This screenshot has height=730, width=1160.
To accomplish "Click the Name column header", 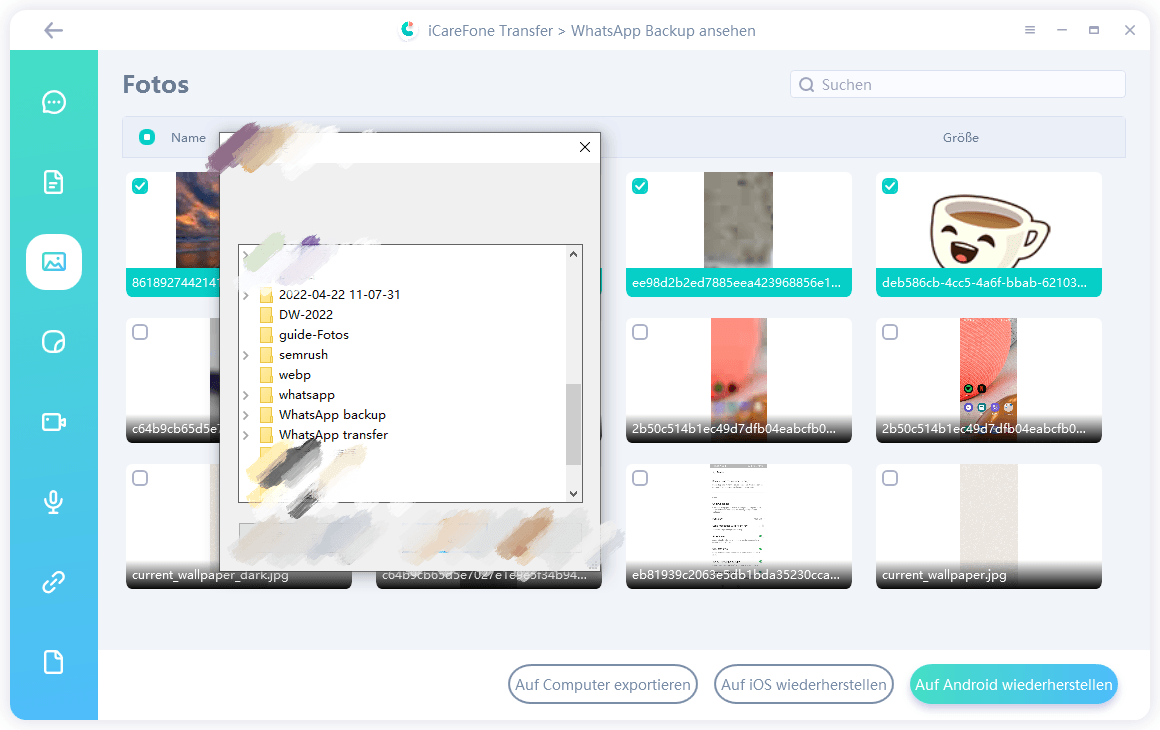I will [x=188, y=138].
